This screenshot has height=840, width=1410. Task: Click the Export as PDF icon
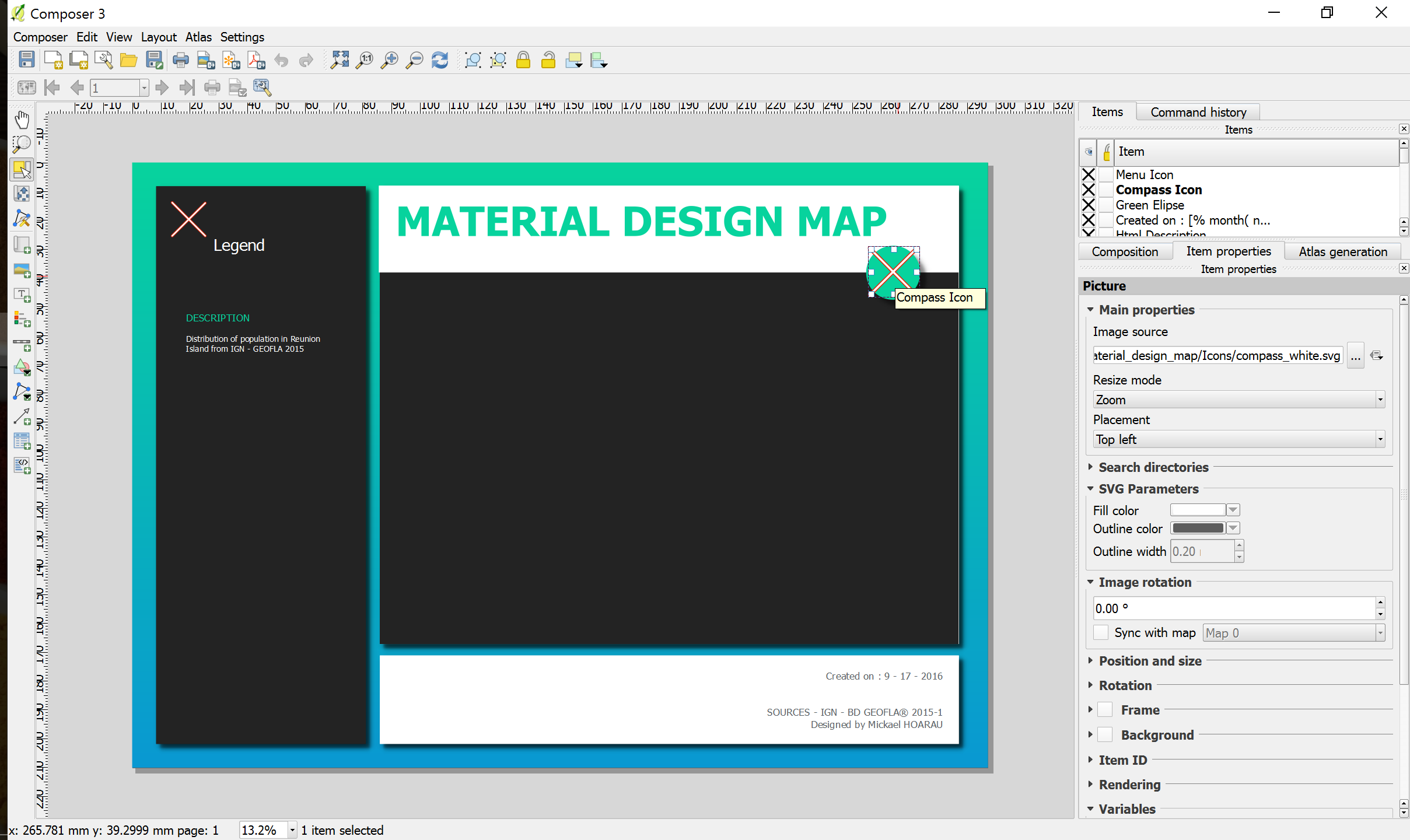256,60
